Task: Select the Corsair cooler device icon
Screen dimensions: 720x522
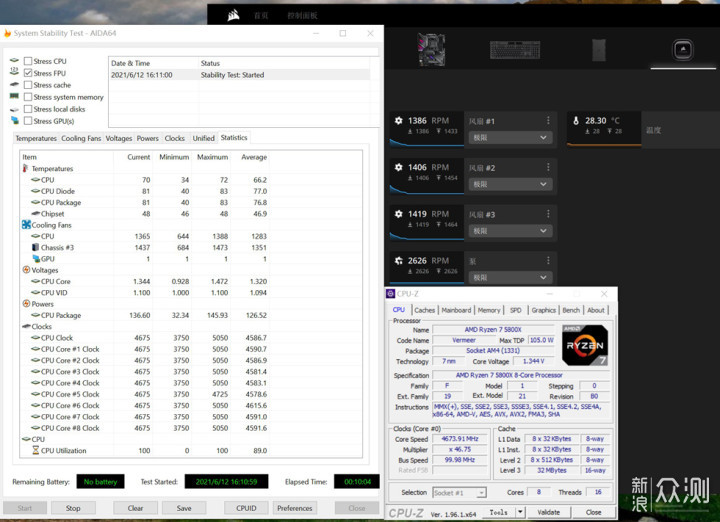Action: [683, 49]
